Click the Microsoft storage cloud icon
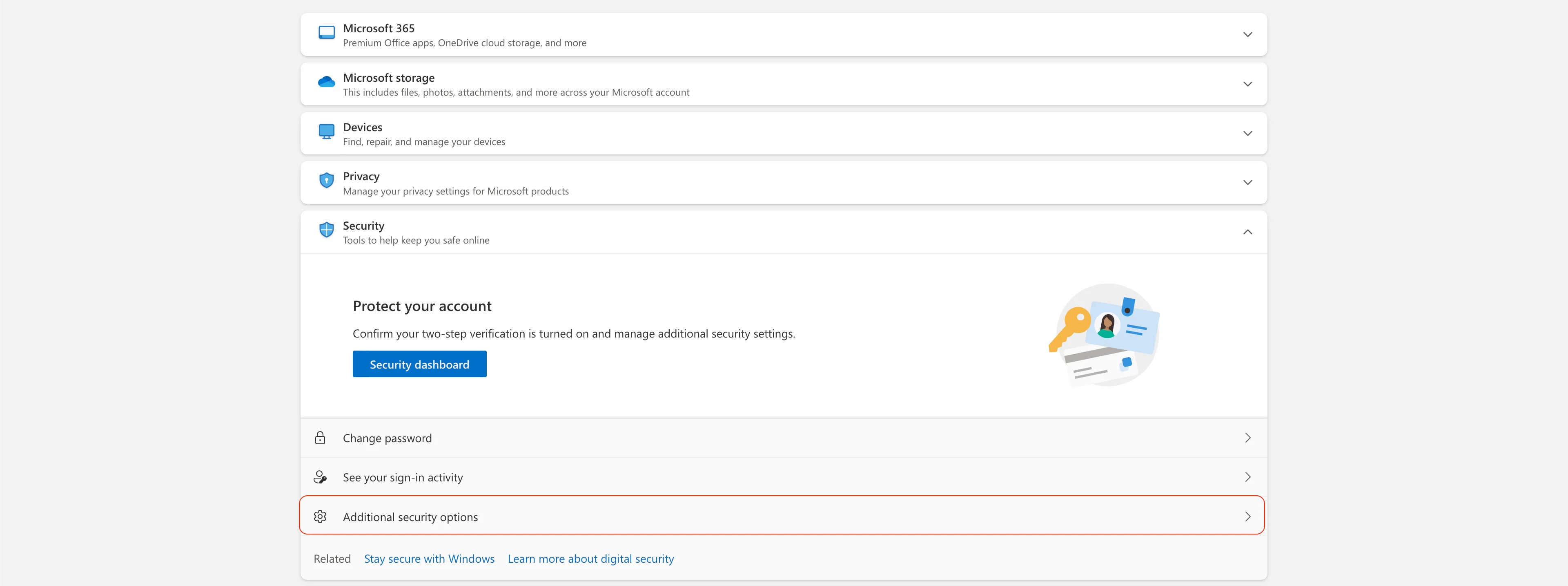The width and height of the screenshot is (1568, 586). tap(326, 82)
